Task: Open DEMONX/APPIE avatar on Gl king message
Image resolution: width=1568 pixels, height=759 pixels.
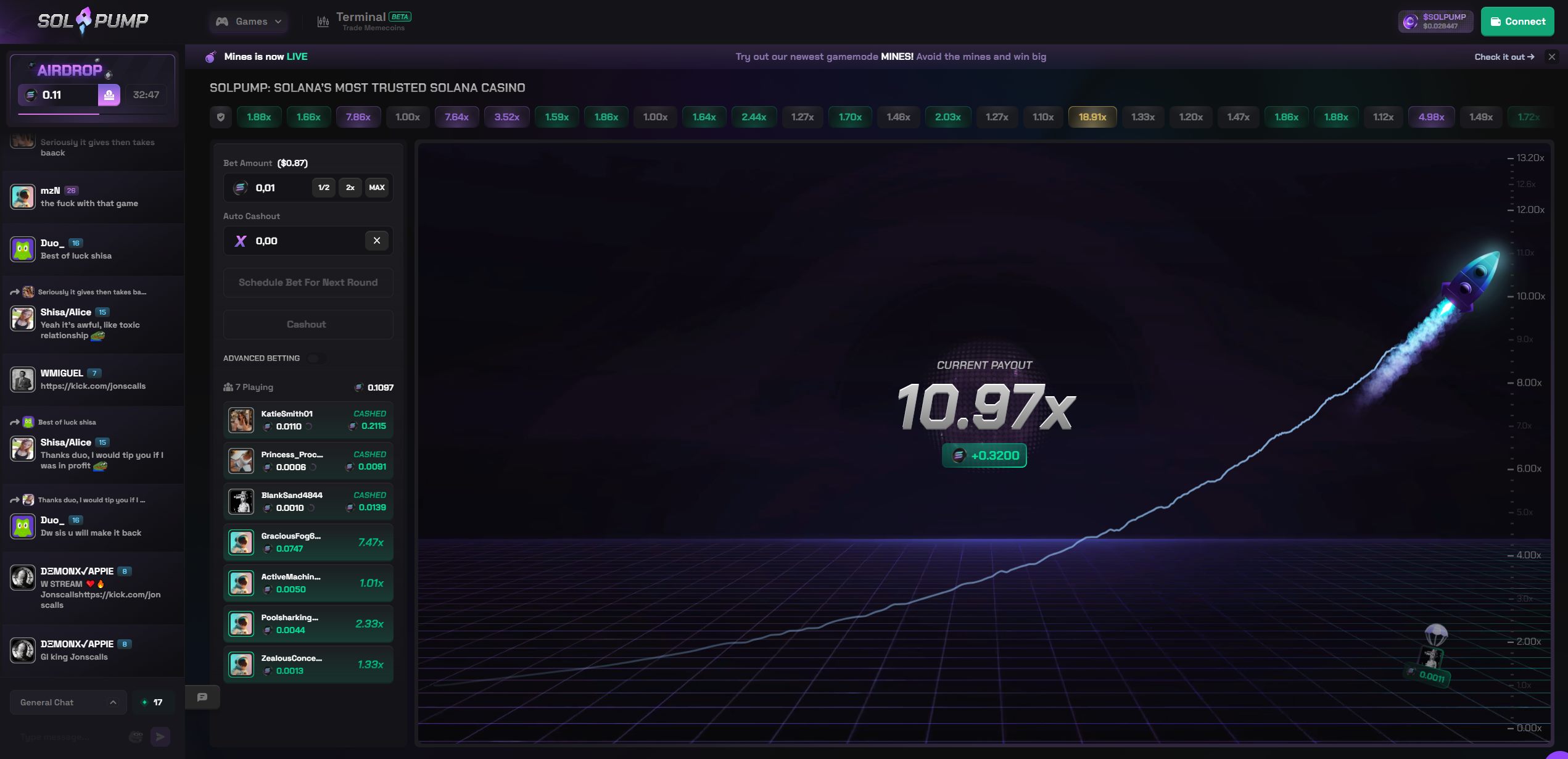Action: [x=23, y=650]
